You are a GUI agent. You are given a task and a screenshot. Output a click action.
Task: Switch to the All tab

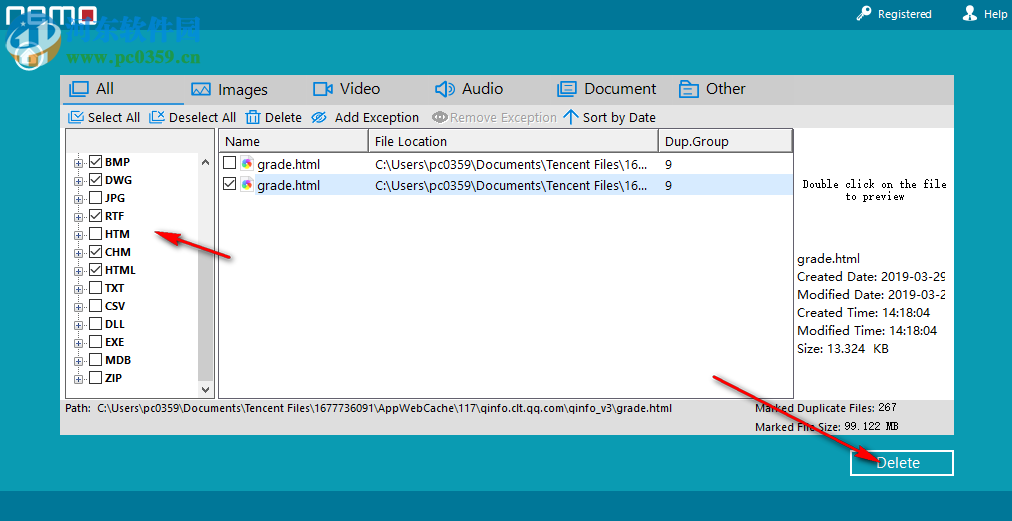click(123, 90)
